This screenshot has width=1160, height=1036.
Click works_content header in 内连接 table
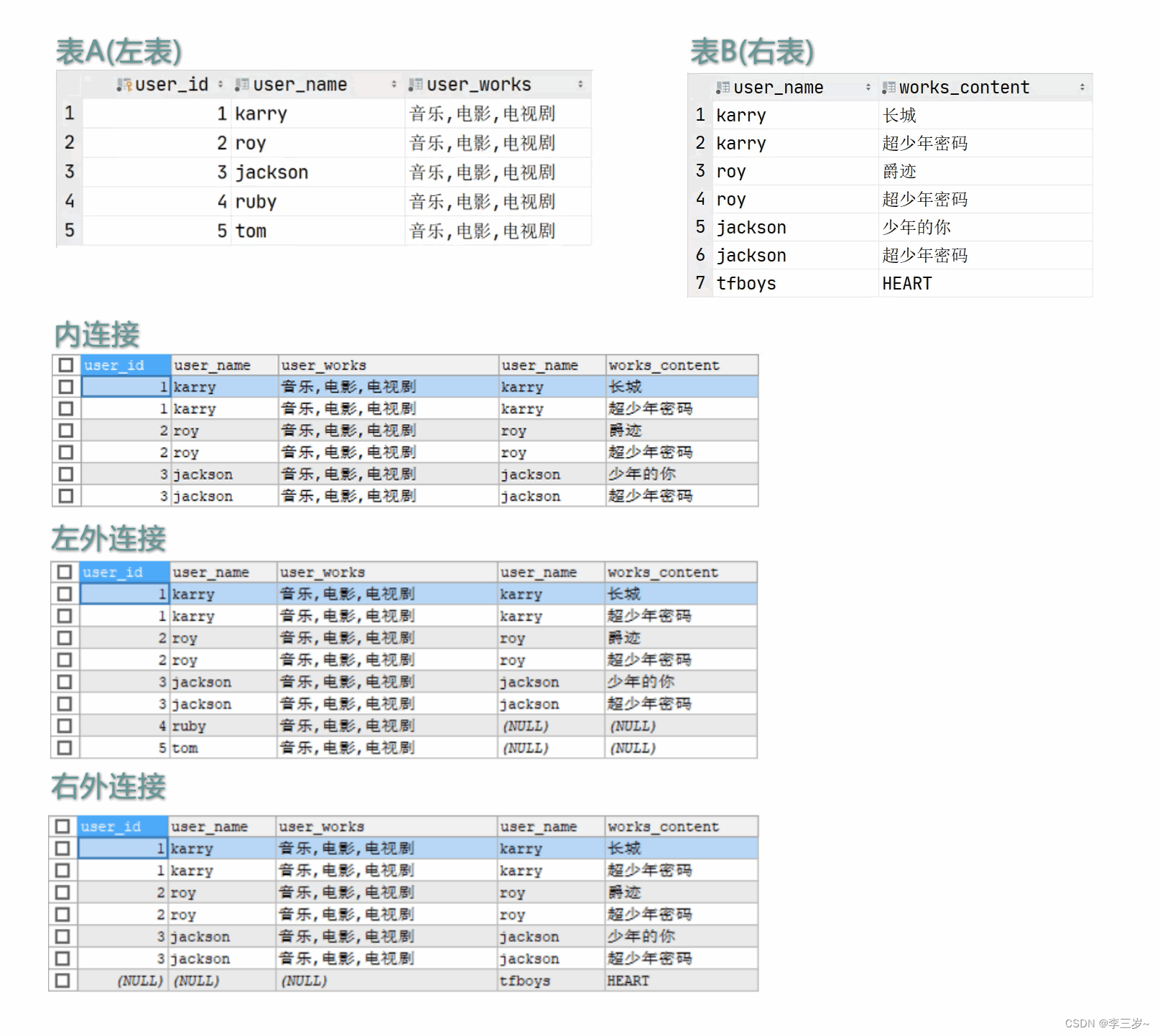682,365
